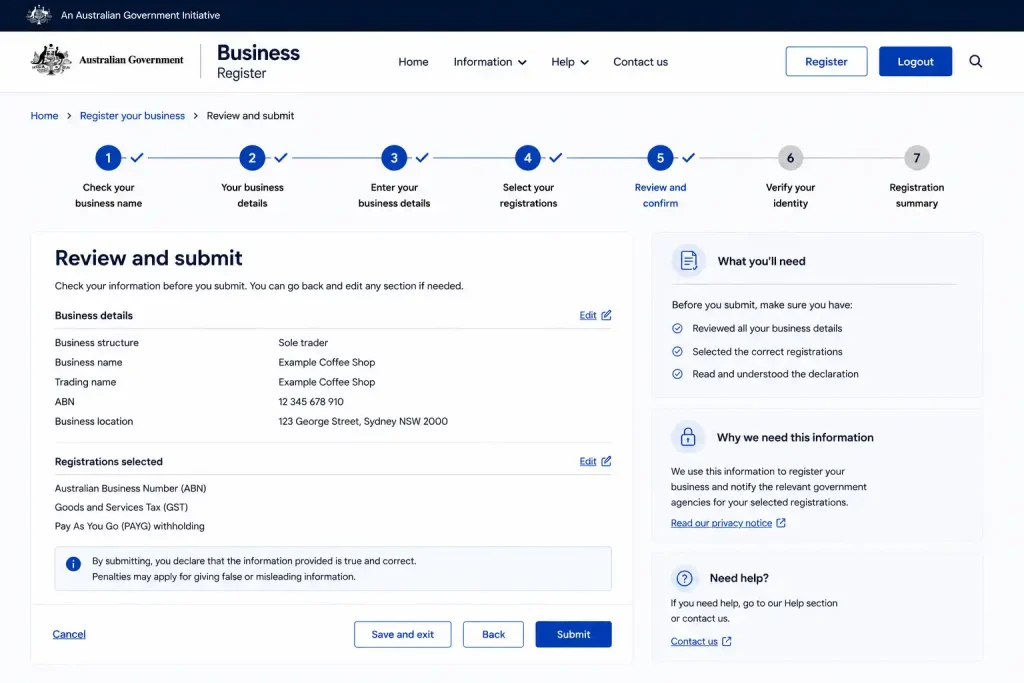Click the address 123 George Street, Sydney NSW 2000
The height and width of the screenshot is (683, 1024).
point(363,421)
